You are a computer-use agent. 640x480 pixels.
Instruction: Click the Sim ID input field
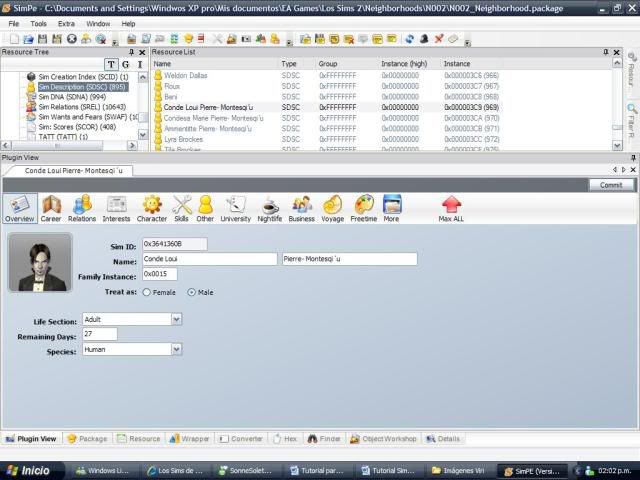[x=175, y=244]
